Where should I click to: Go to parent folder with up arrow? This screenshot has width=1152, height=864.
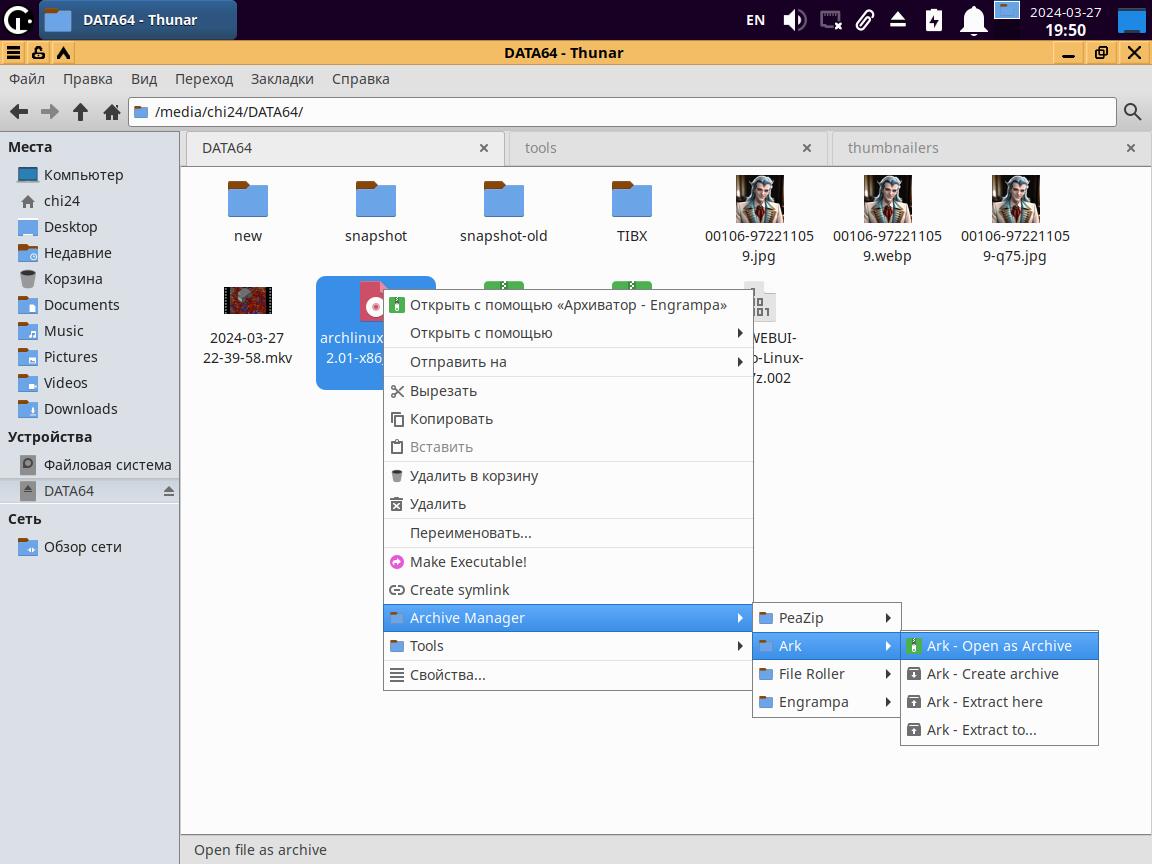pyautogui.click(x=81, y=112)
